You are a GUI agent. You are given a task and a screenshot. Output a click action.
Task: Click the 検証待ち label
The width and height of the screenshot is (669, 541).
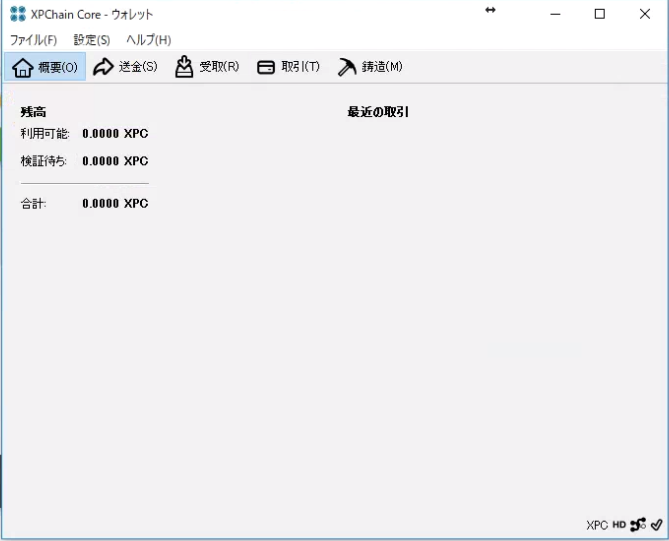(44, 161)
